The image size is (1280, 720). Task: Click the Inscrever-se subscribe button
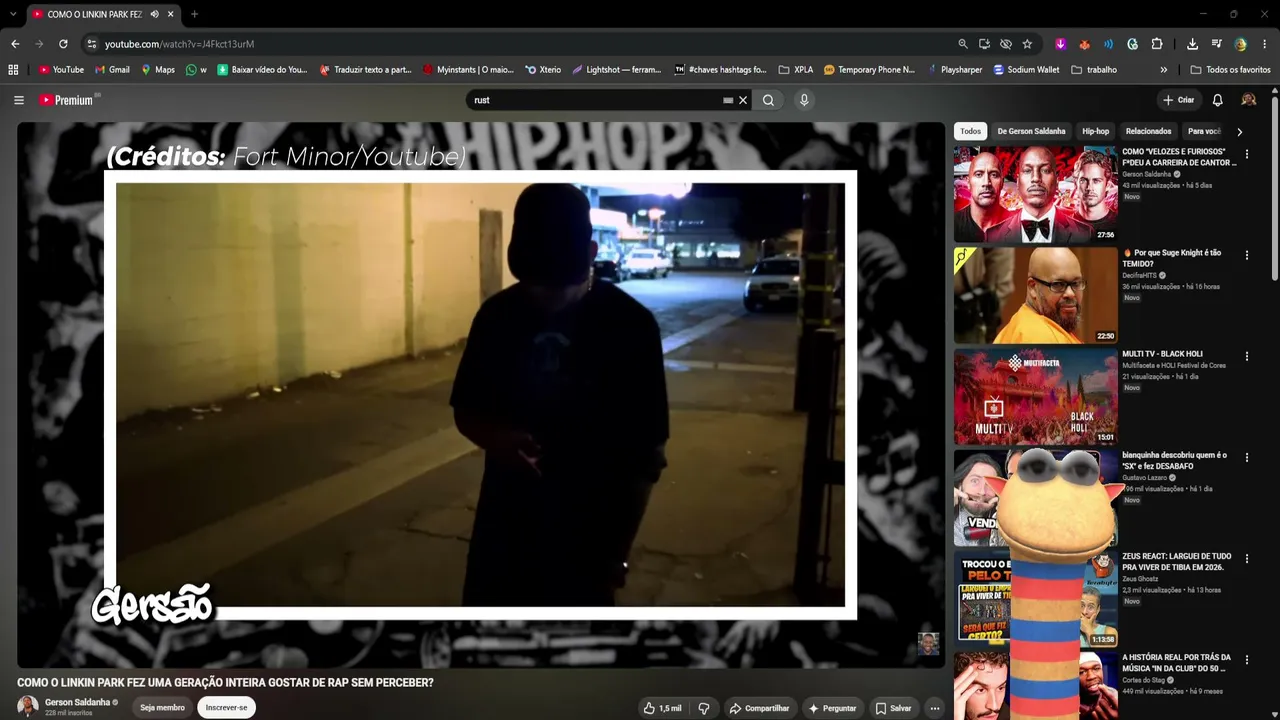226,708
